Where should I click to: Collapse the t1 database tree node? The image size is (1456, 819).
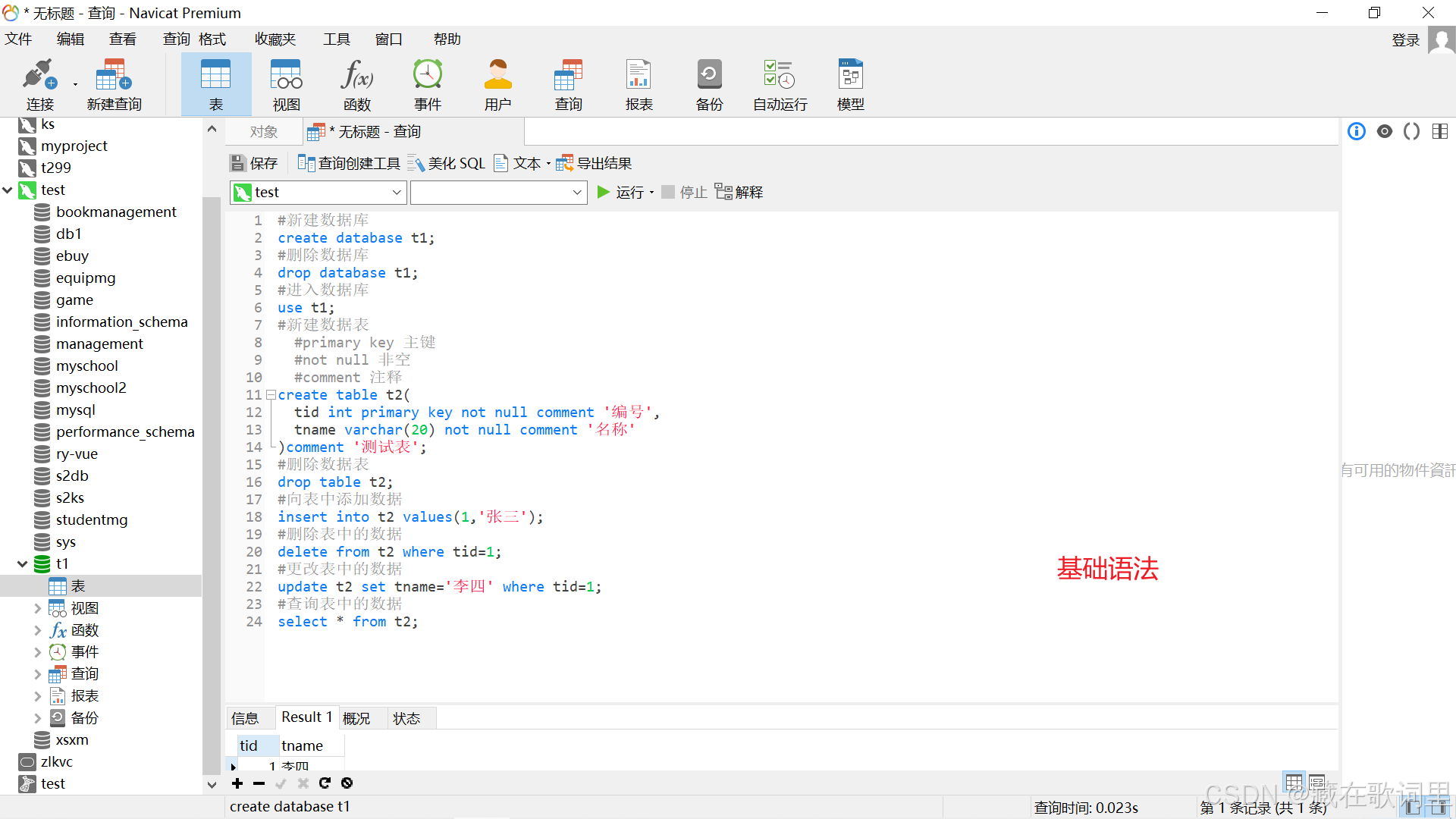pyautogui.click(x=23, y=564)
